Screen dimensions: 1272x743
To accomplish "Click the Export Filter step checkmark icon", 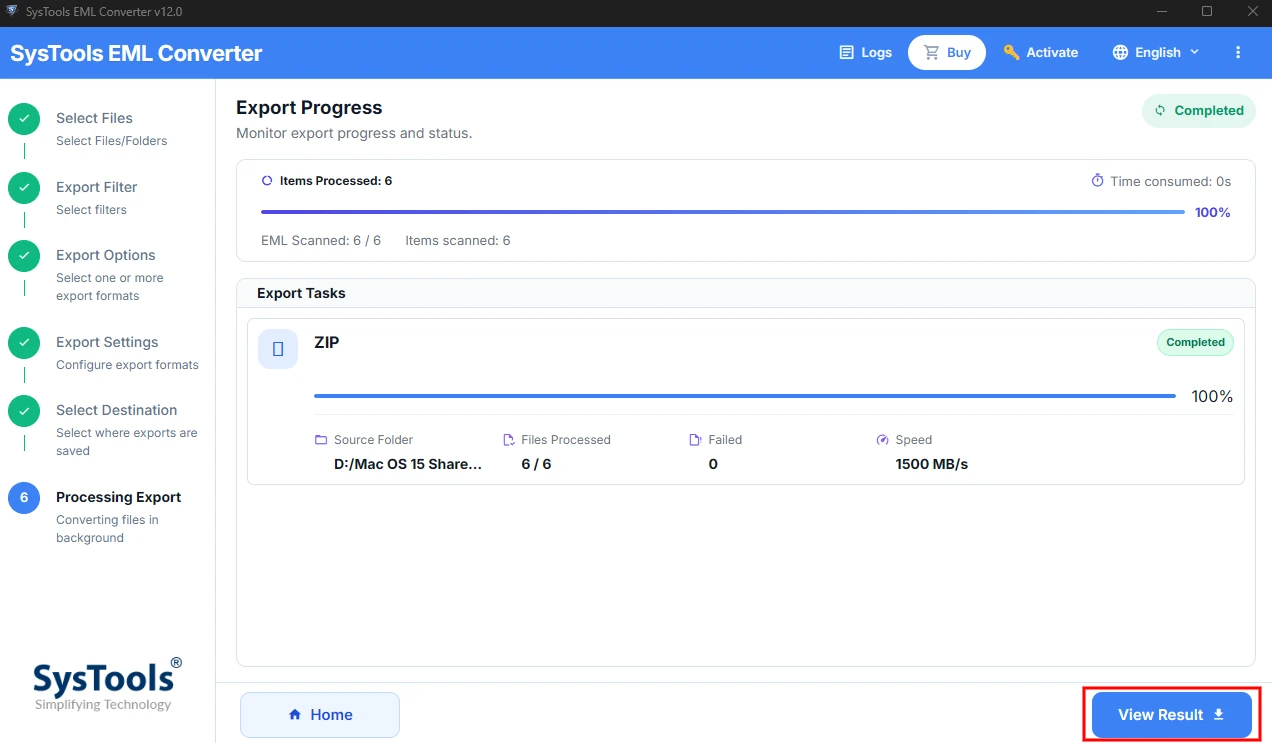I will [x=24, y=188].
